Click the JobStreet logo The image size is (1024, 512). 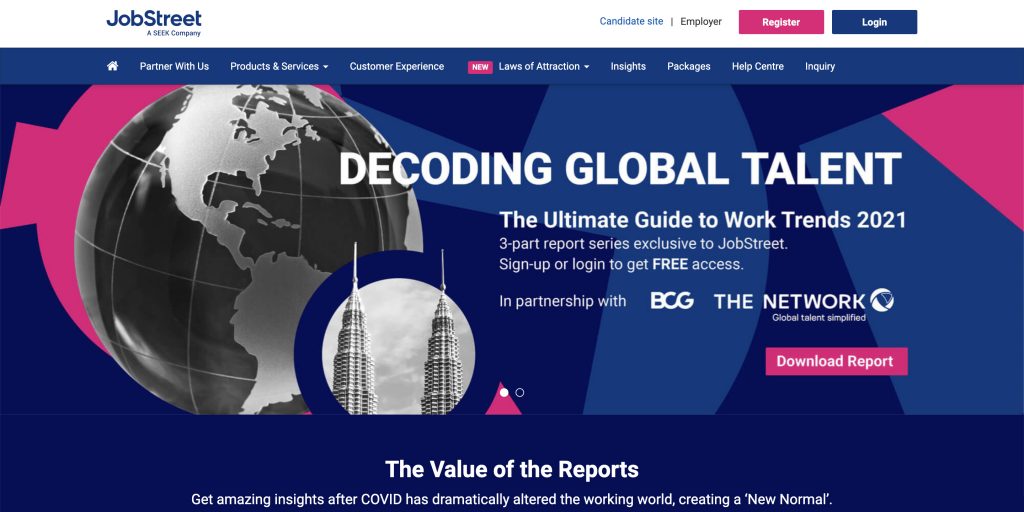(154, 23)
